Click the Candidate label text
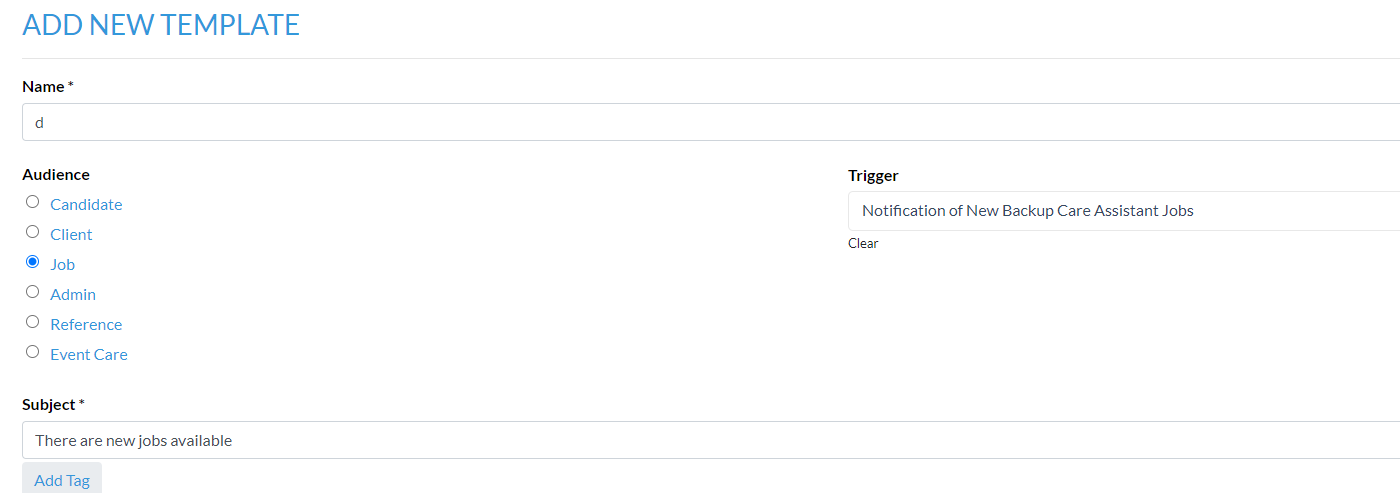The height and width of the screenshot is (493, 1400). [x=86, y=204]
